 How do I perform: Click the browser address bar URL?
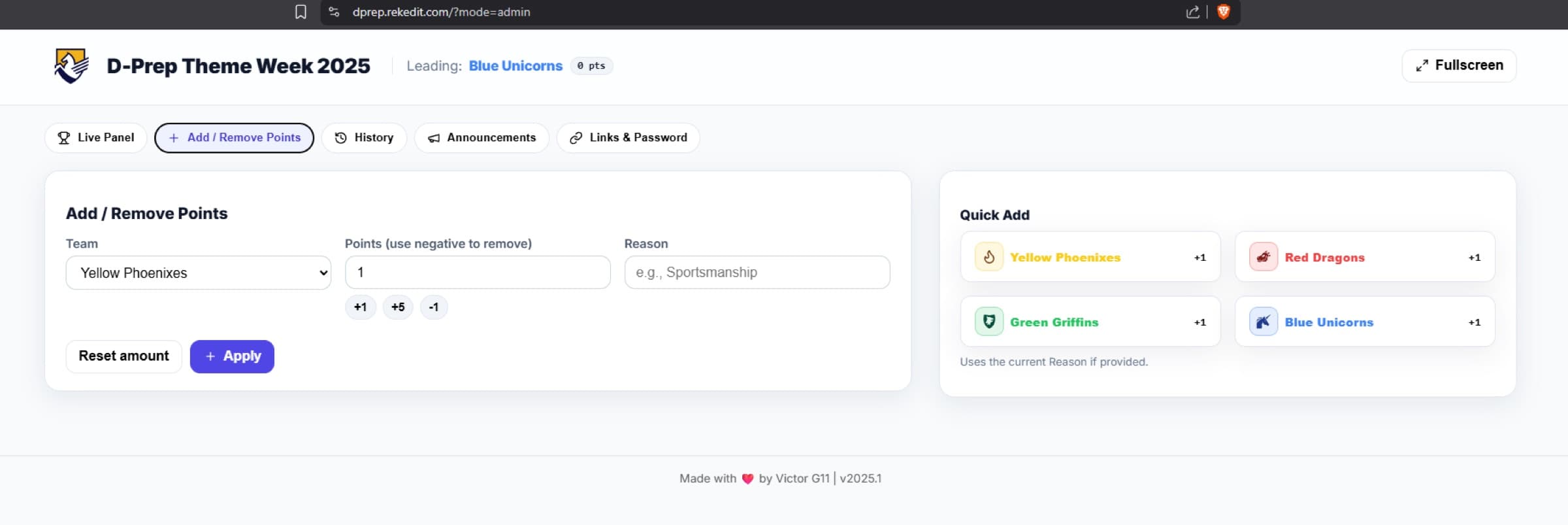click(441, 12)
